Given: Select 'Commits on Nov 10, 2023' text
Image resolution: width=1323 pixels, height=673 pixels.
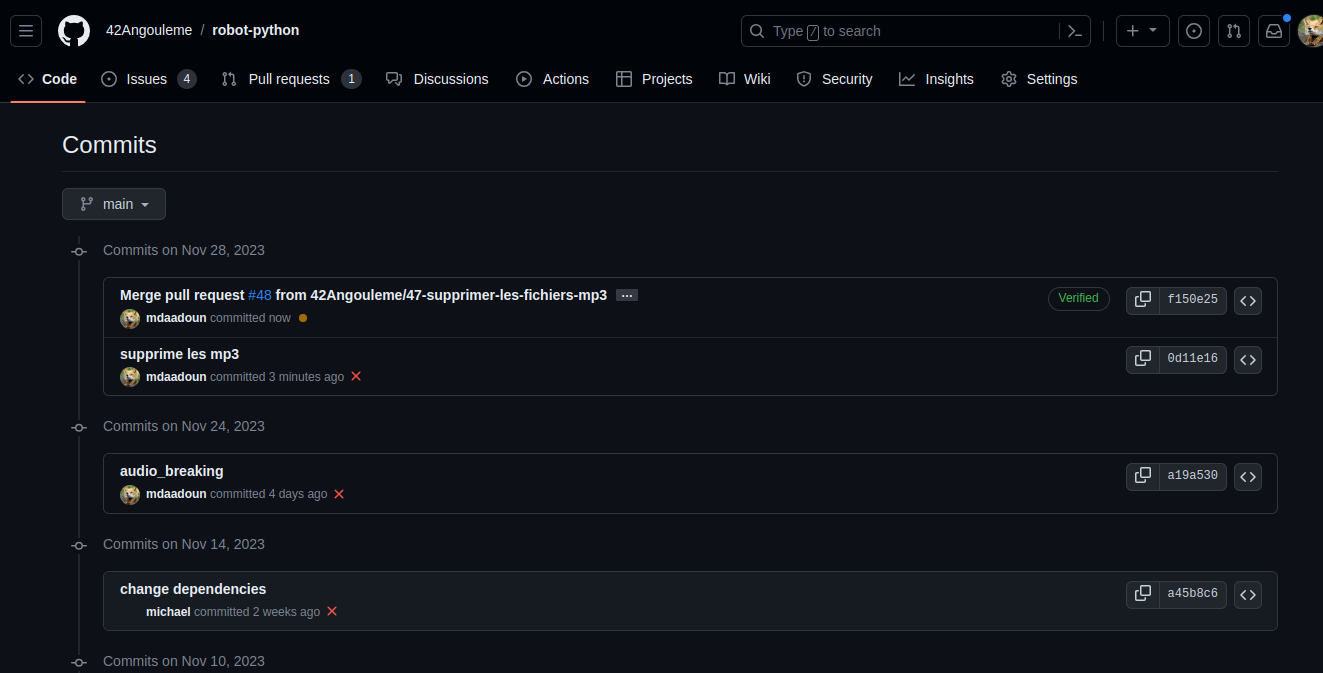Looking at the screenshot, I should [184, 661].
